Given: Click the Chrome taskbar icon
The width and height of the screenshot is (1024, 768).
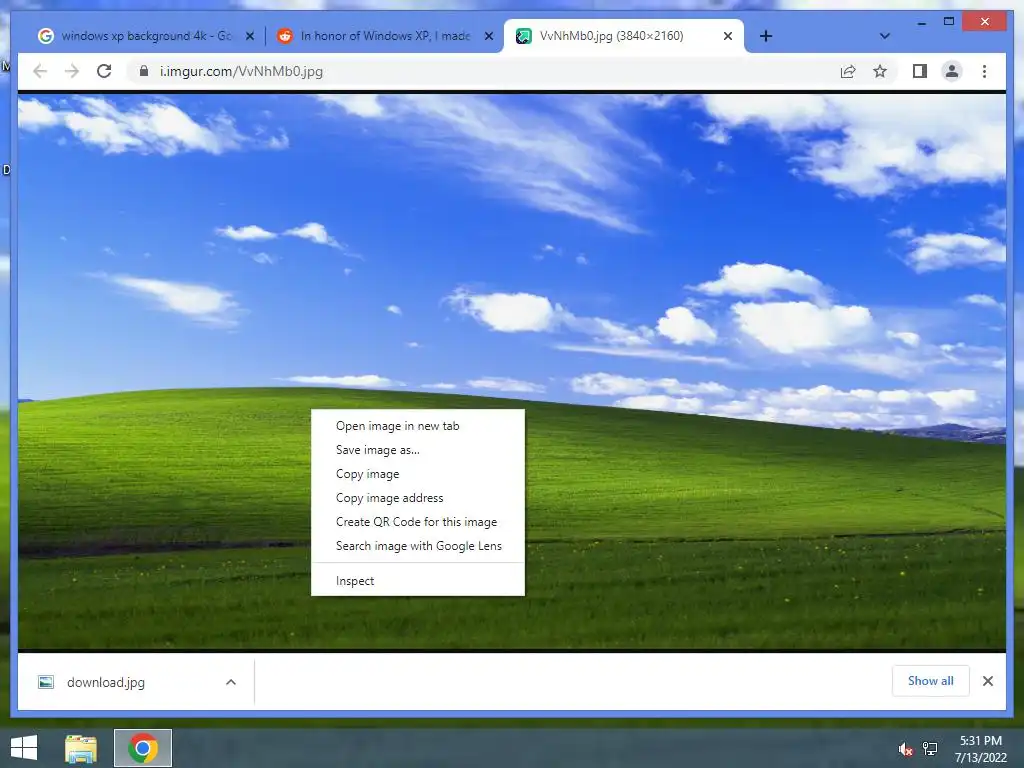Looking at the screenshot, I should tap(143, 748).
